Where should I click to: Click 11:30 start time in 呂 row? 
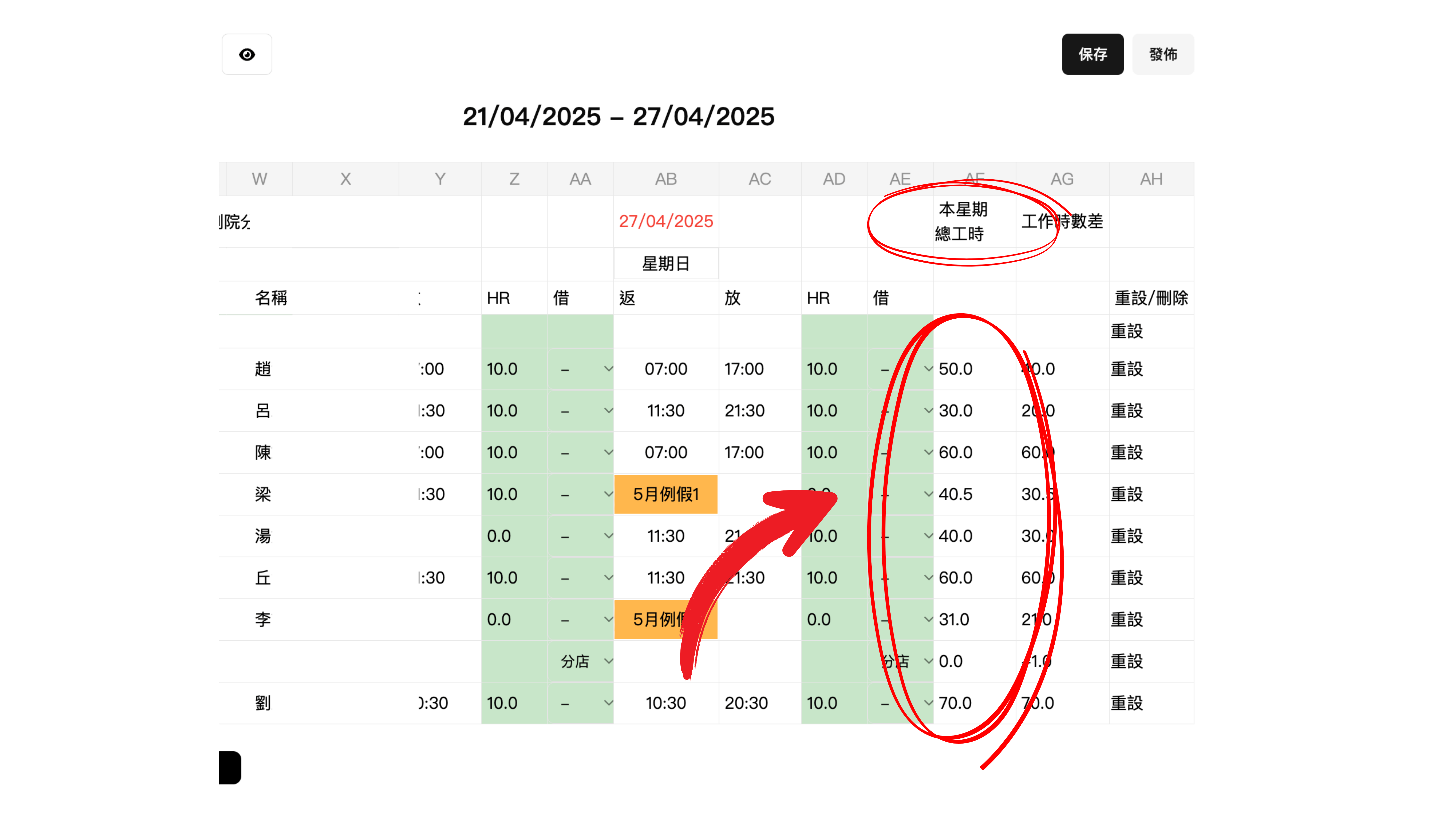click(666, 411)
